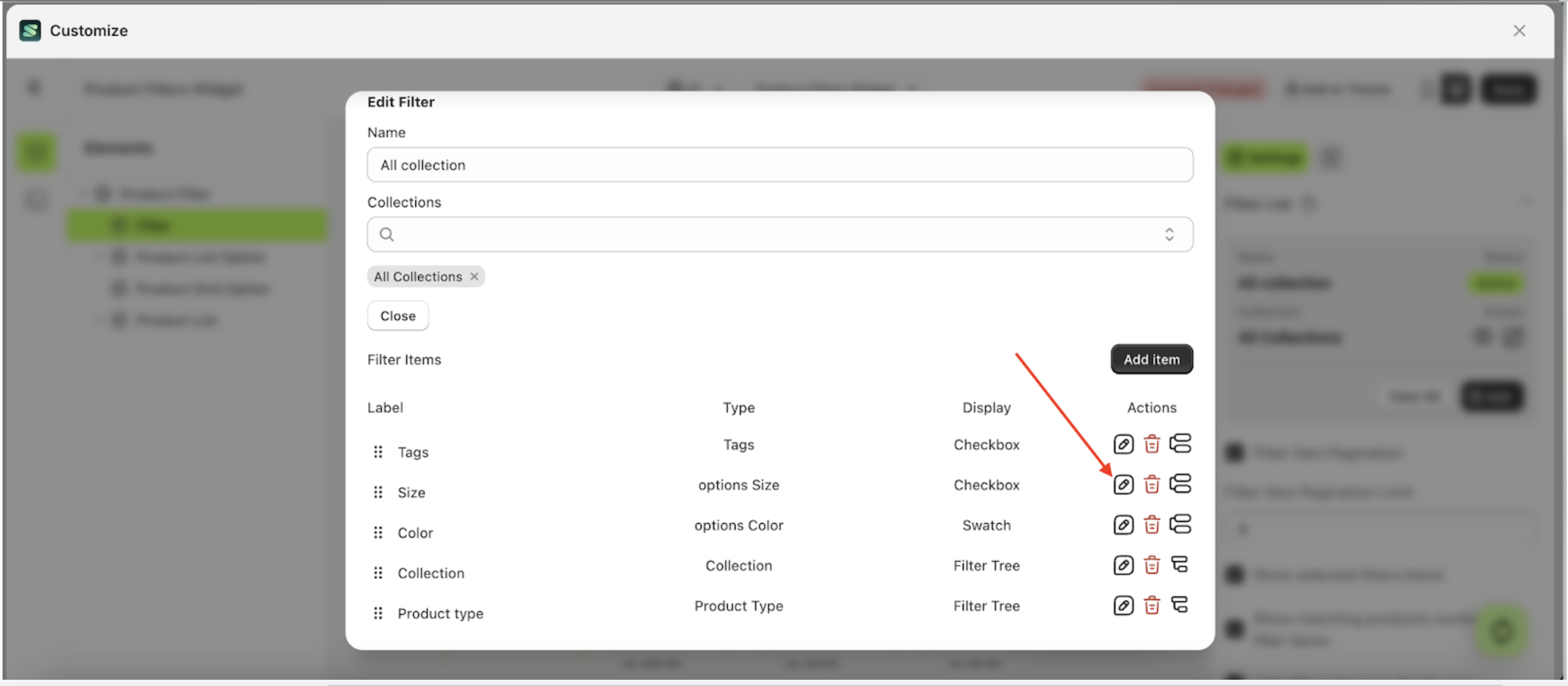Delete the Product type filter item
Viewport: 1568px width, 686px height.
point(1152,605)
